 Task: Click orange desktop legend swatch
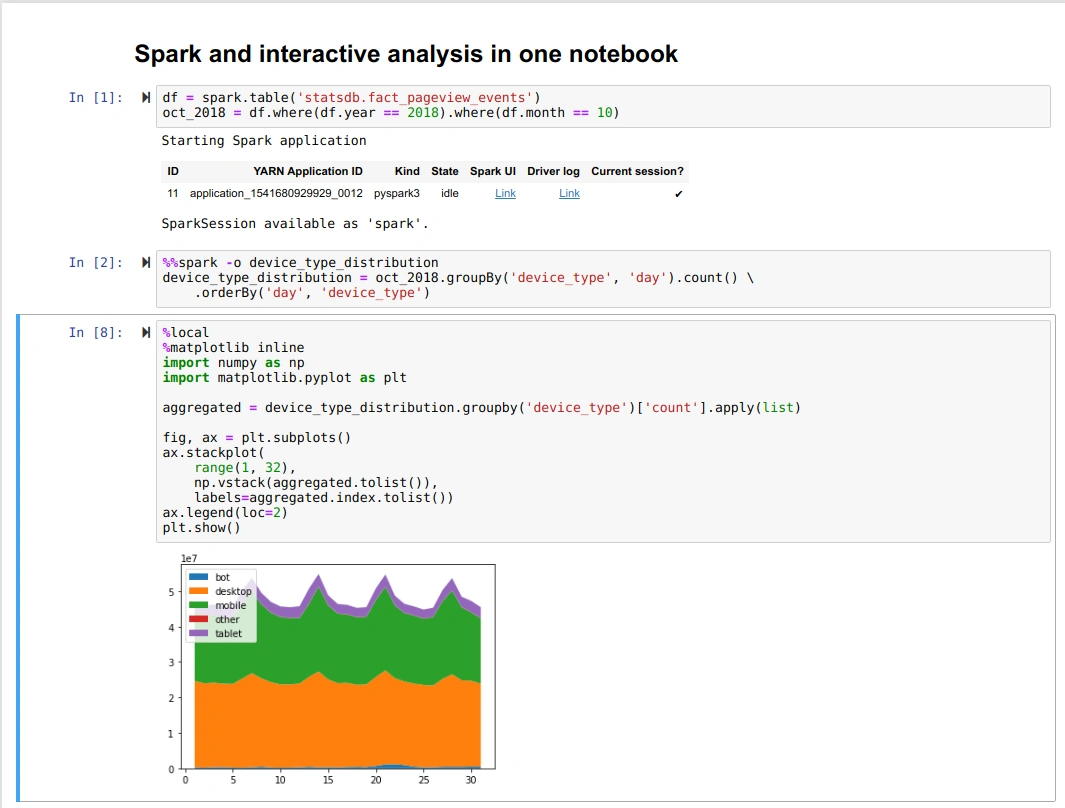click(198, 591)
